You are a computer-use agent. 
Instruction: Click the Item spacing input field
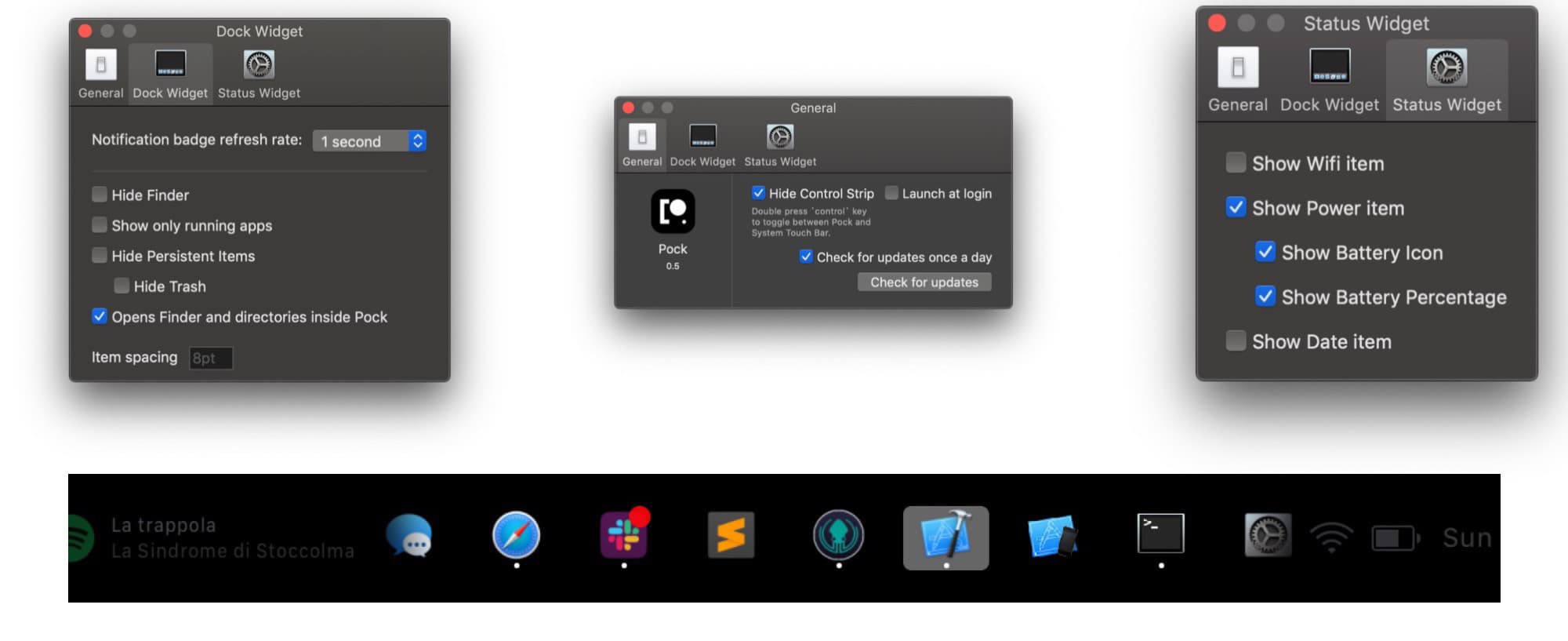[211, 358]
